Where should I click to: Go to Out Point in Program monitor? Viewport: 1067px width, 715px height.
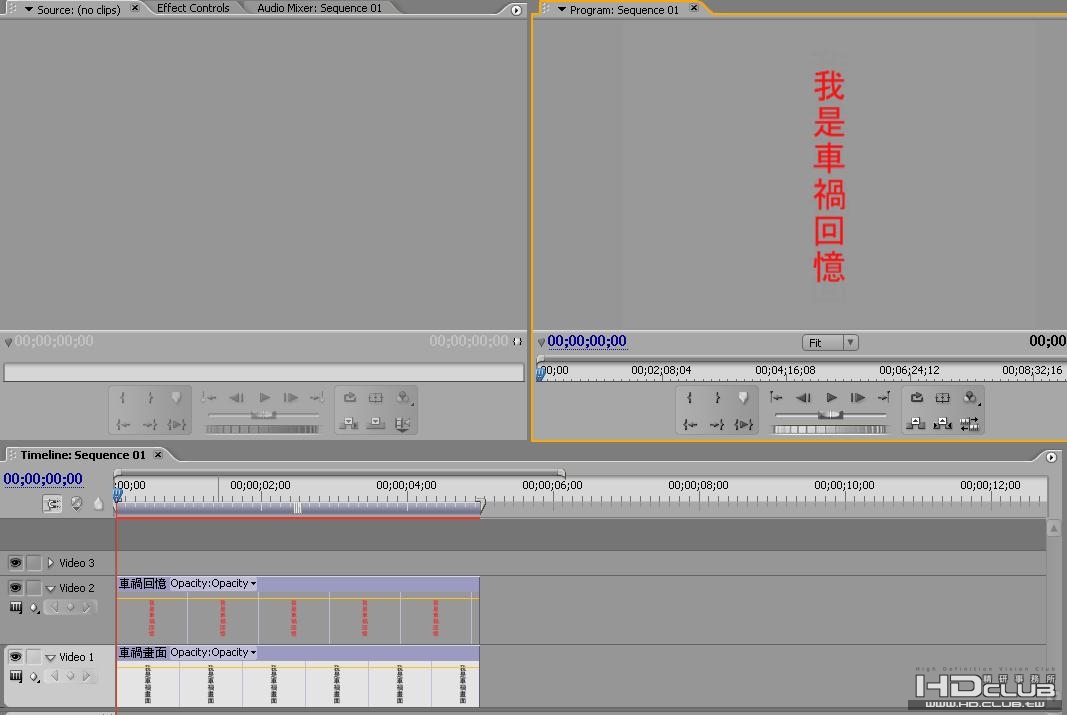[x=717, y=425]
